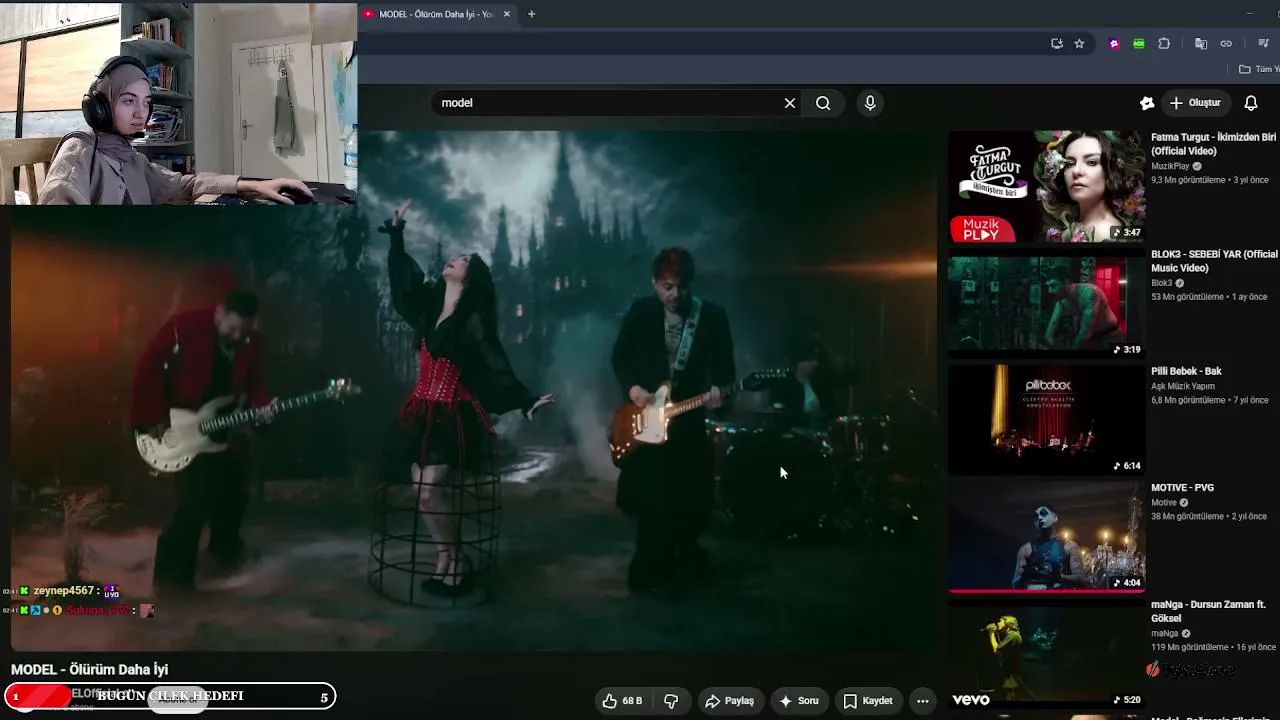Open Pilli Bebek - Bak video thumbnail
The height and width of the screenshot is (720, 1280).
1047,420
